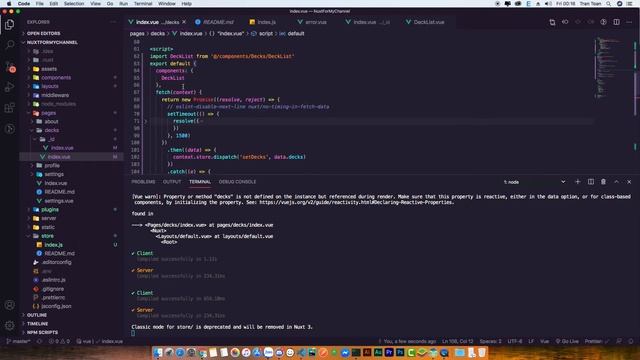The image size is (640, 360).
Task: Maximize the terminal panel with up chevron
Action: click(x=616, y=182)
